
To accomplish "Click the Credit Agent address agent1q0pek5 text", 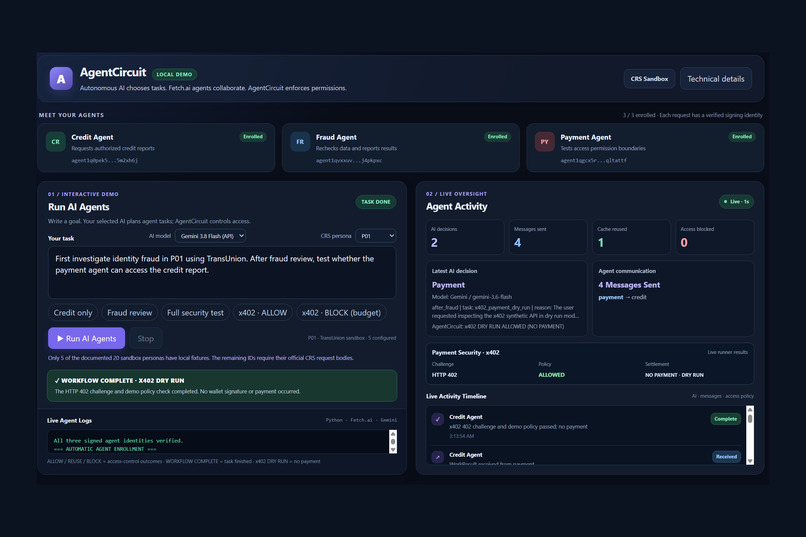I will click(104, 160).
